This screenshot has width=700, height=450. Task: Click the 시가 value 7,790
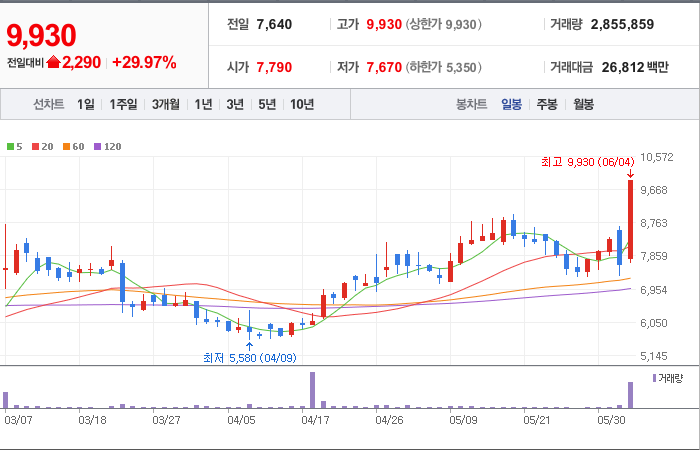(274, 67)
